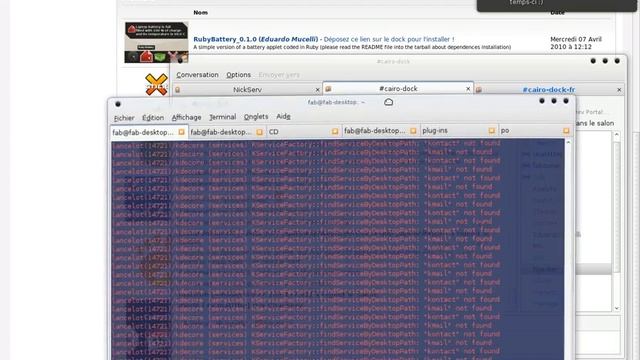Image resolution: width=640 pixels, height=360 pixels.
Task: Close the NickServ chat tab
Action: 318,89
